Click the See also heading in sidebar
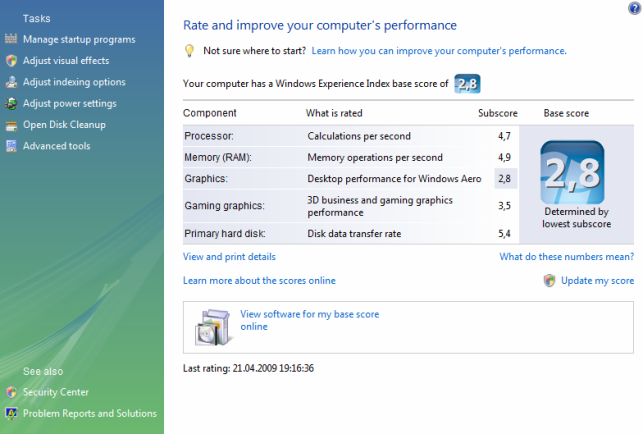 (43, 371)
